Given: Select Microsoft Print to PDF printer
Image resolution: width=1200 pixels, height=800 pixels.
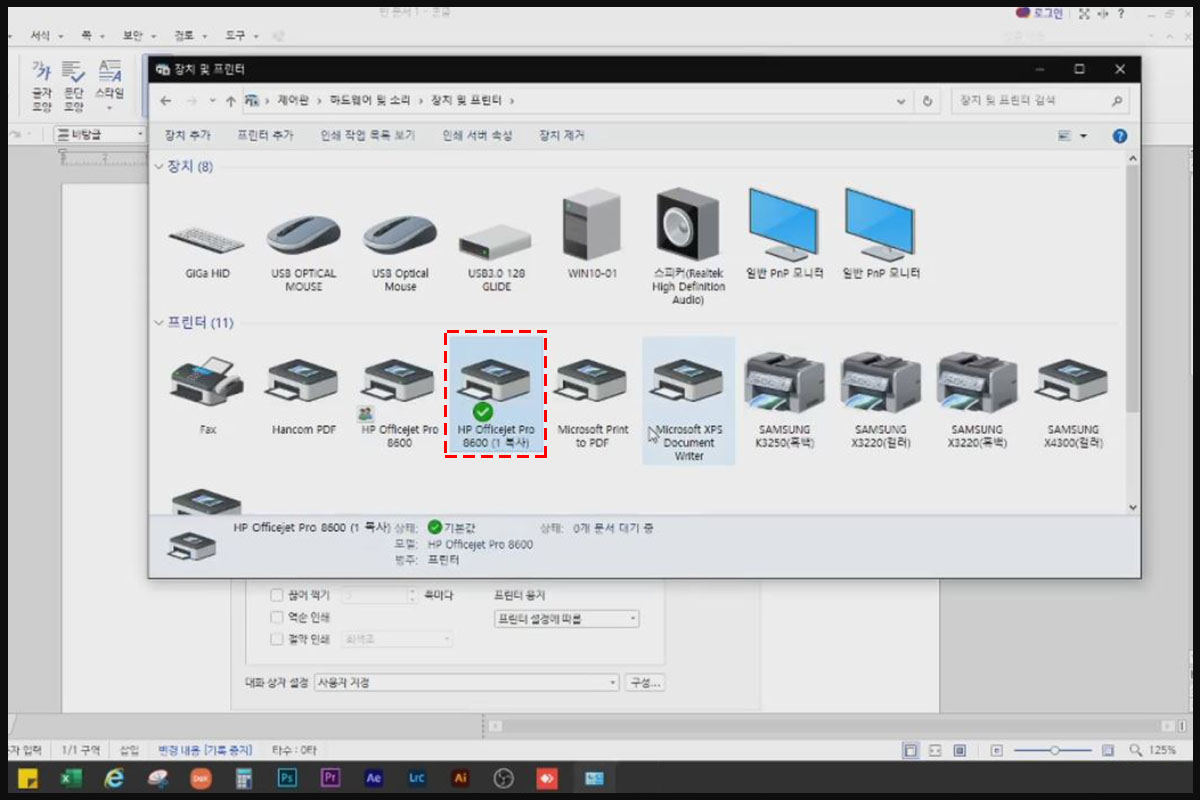Looking at the screenshot, I should point(592,403).
